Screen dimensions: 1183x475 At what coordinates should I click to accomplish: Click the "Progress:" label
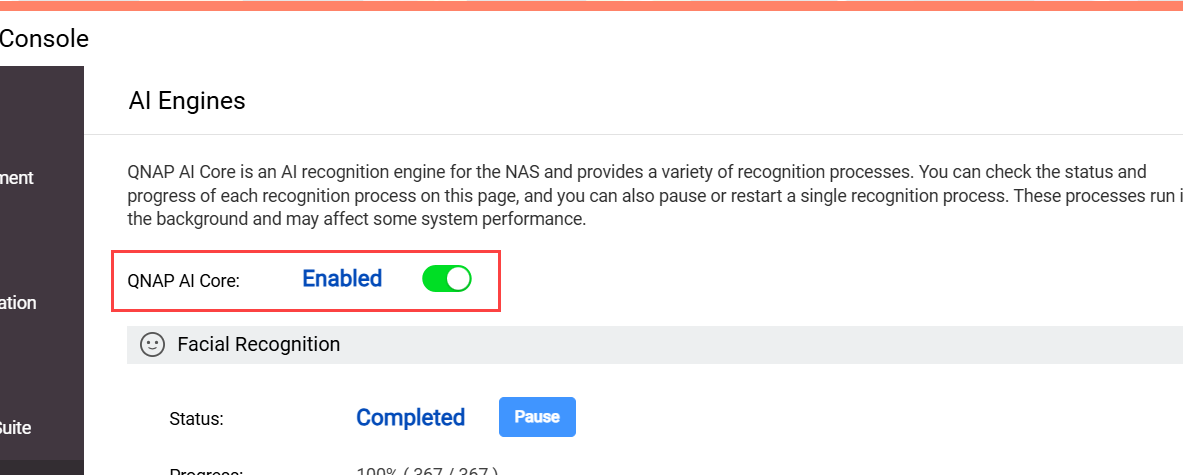pos(206,472)
